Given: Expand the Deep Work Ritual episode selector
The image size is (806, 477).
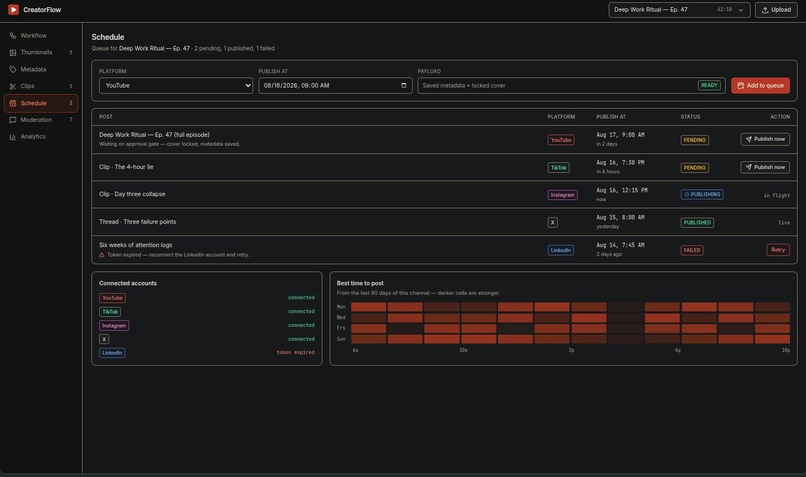Looking at the screenshot, I should [x=679, y=10].
